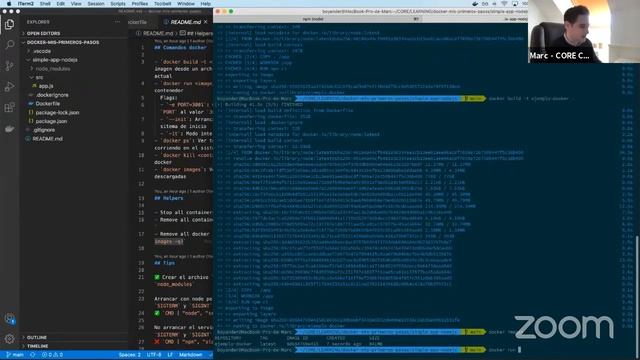The height and width of the screenshot is (360, 640).
Task: Change language mode via Markdown status item
Action: (191, 355)
